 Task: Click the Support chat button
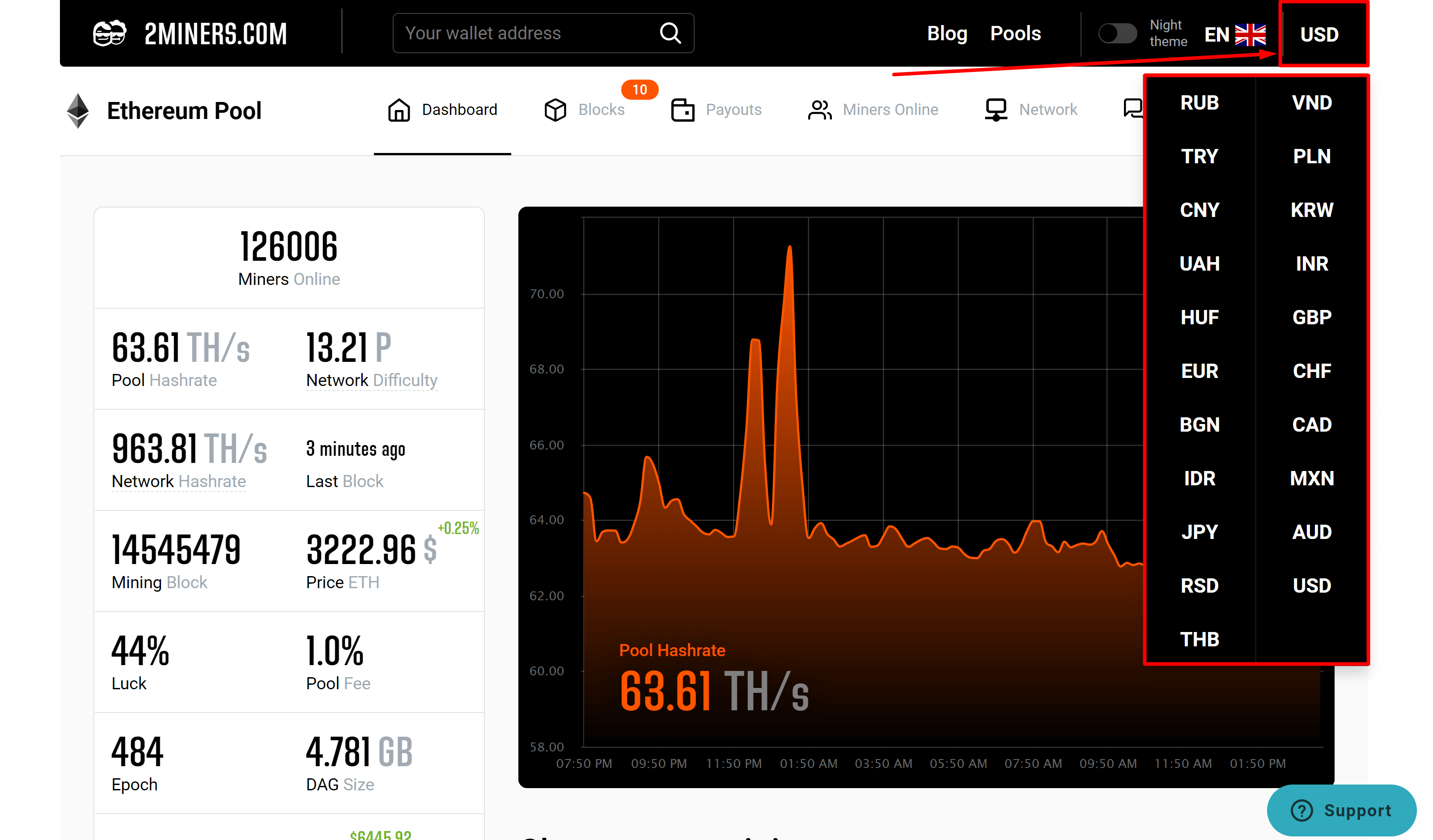1341,810
